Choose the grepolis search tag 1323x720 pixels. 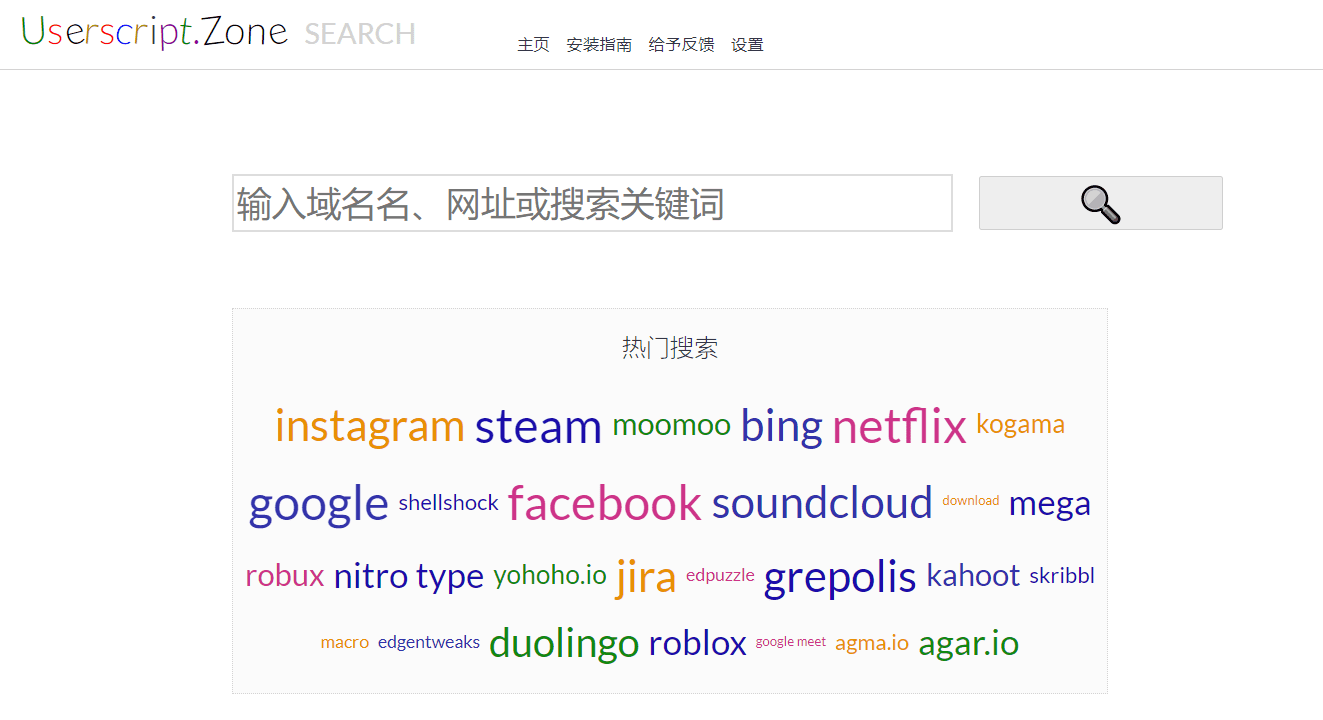840,577
